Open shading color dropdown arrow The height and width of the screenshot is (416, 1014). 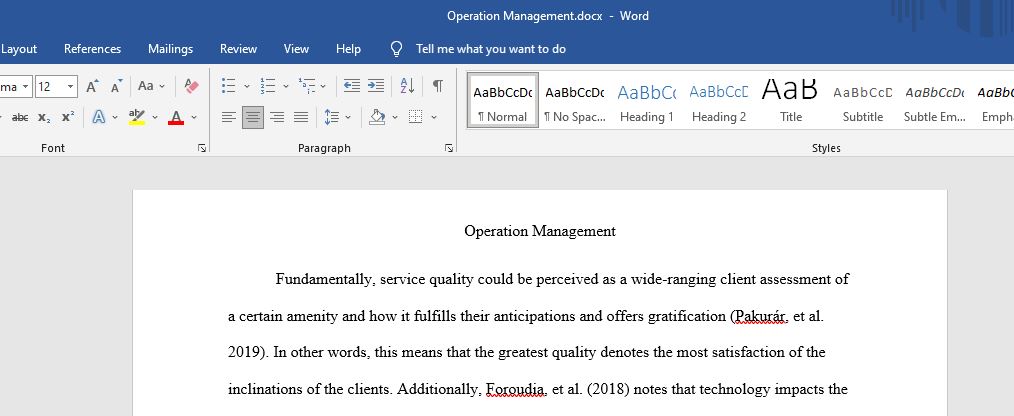[x=395, y=117]
